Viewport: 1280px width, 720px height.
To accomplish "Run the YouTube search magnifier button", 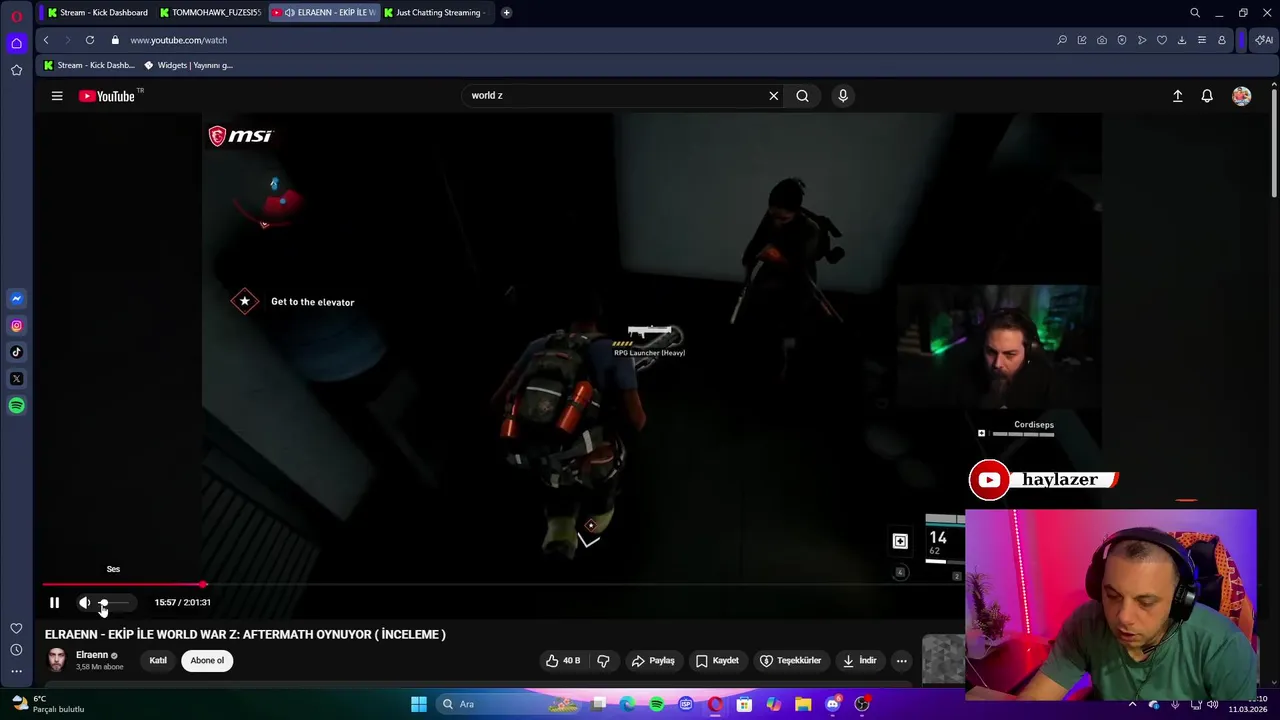I will click(802, 96).
